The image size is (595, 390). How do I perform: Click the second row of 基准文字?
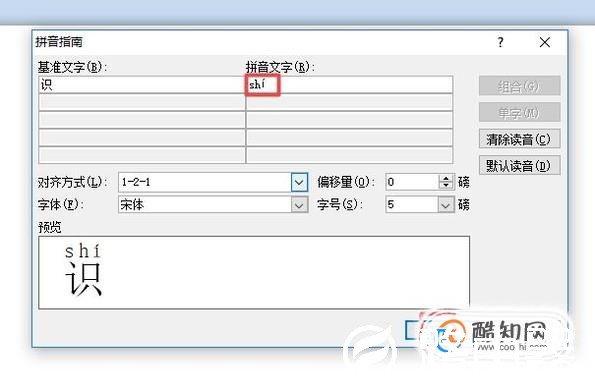coord(142,102)
